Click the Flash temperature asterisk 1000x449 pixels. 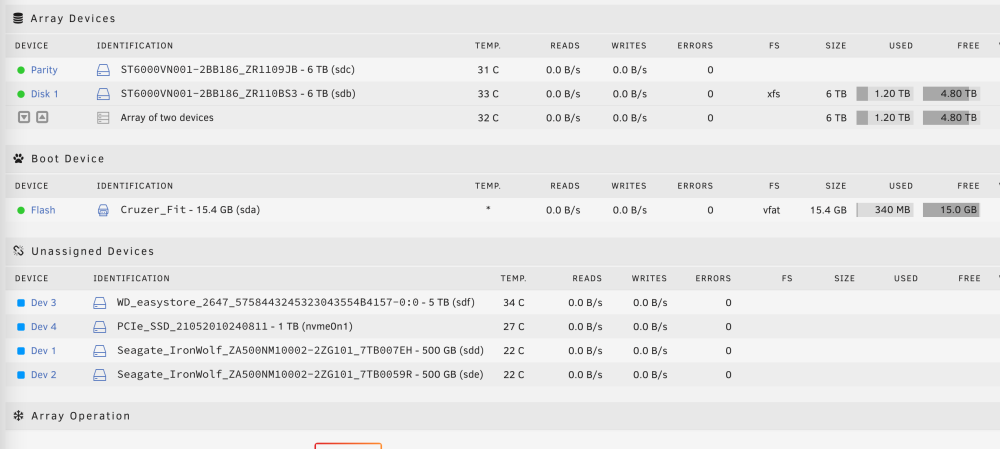[x=488, y=209]
